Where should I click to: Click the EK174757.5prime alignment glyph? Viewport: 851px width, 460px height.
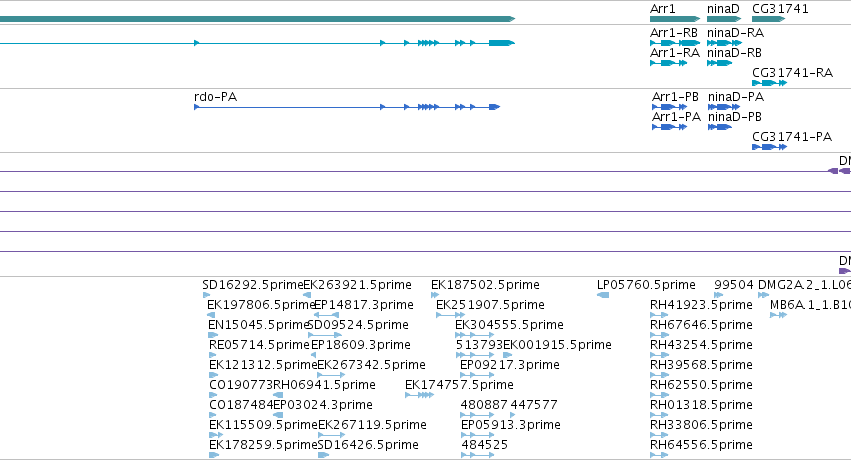pos(420,395)
